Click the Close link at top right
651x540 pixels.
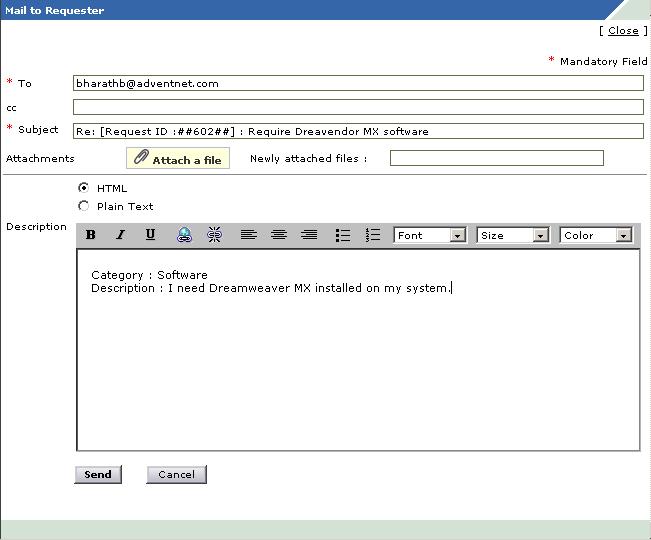click(623, 31)
